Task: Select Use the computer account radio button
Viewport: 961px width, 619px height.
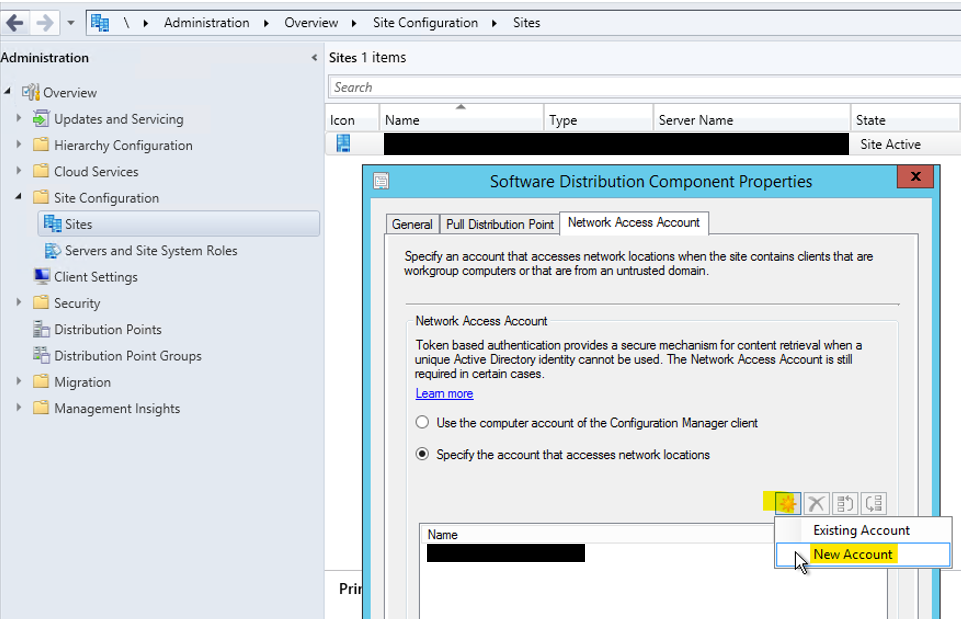Action: coord(422,422)
